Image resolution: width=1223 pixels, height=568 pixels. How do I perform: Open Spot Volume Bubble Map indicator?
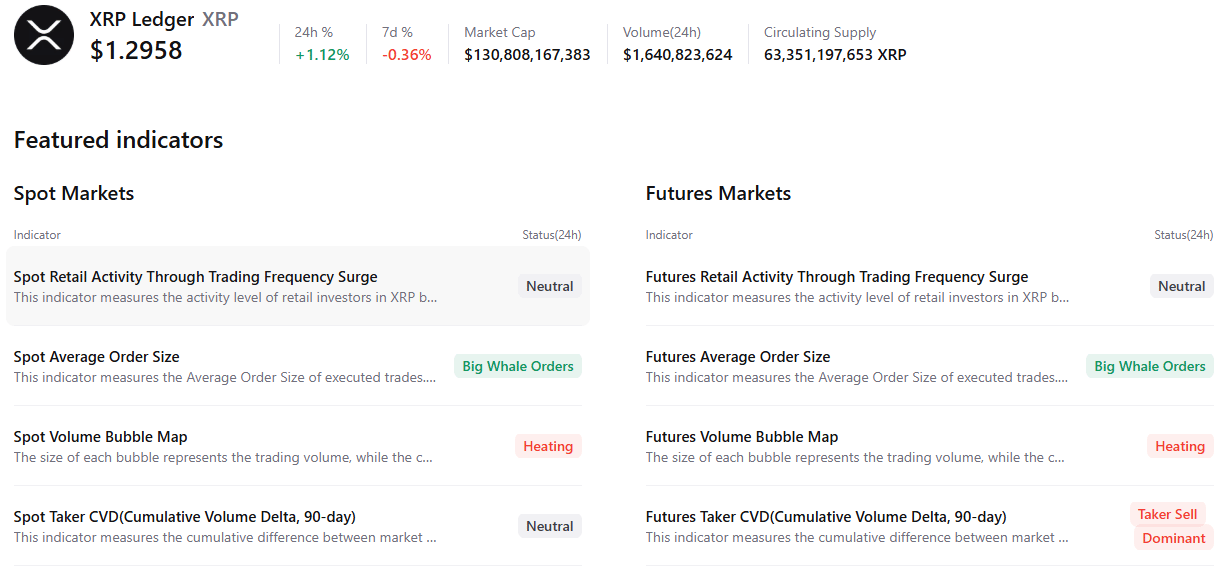298,446
